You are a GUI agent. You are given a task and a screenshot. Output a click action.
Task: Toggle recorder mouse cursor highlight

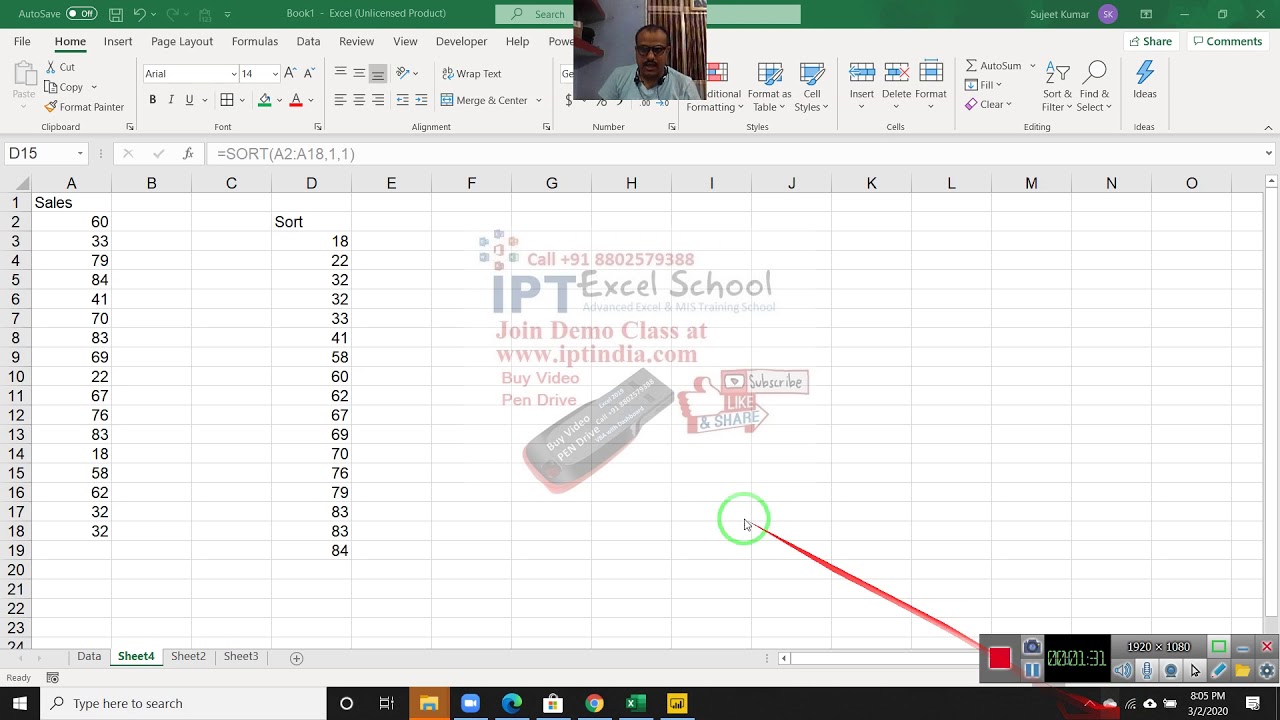pyautogui.click(x=1195, y=671)
